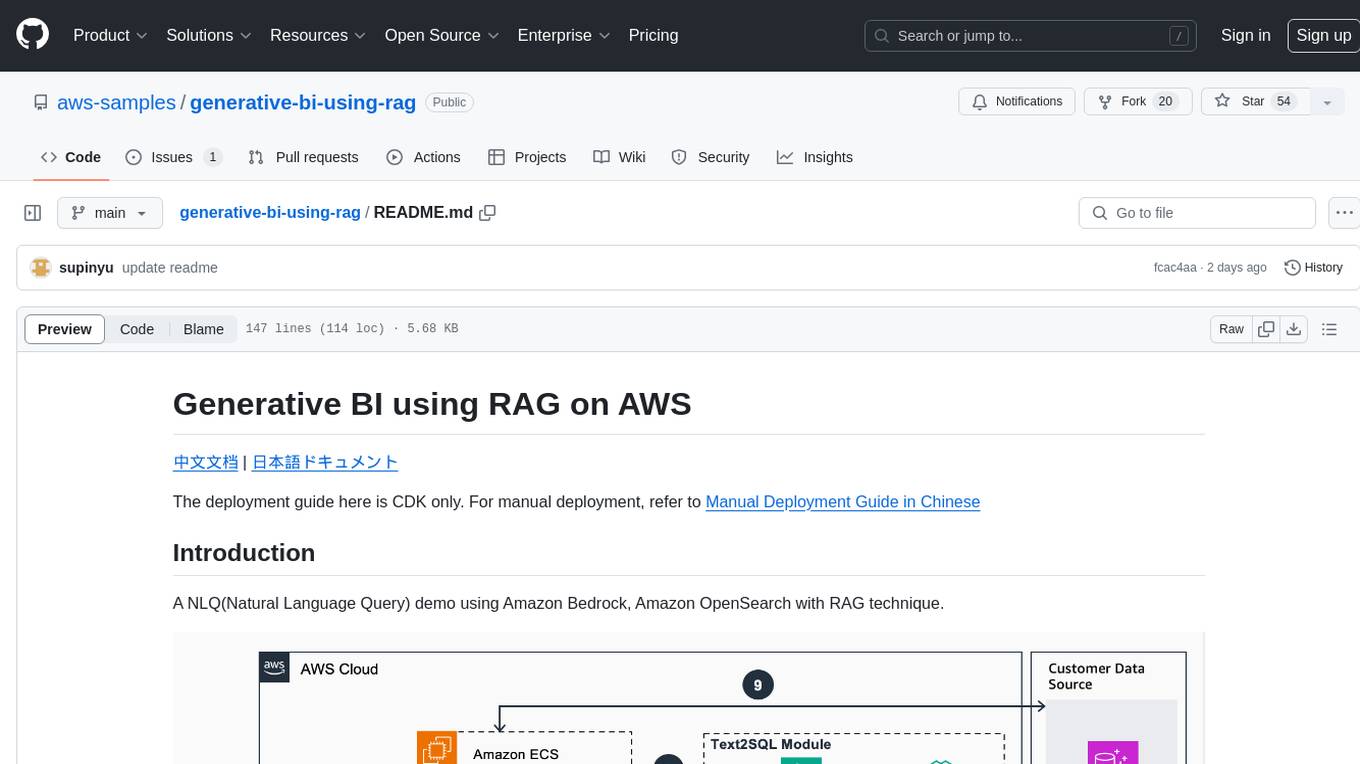Open the aws-samples owner page
The height and width of the screenshot is (764, 1360).
[x=116, y=102]
